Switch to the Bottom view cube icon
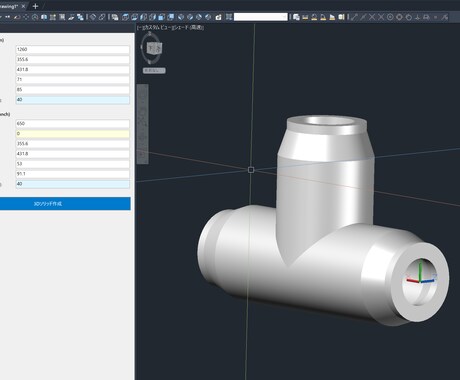The height and width of the screenshot is (380, 460). click(134, 17)
